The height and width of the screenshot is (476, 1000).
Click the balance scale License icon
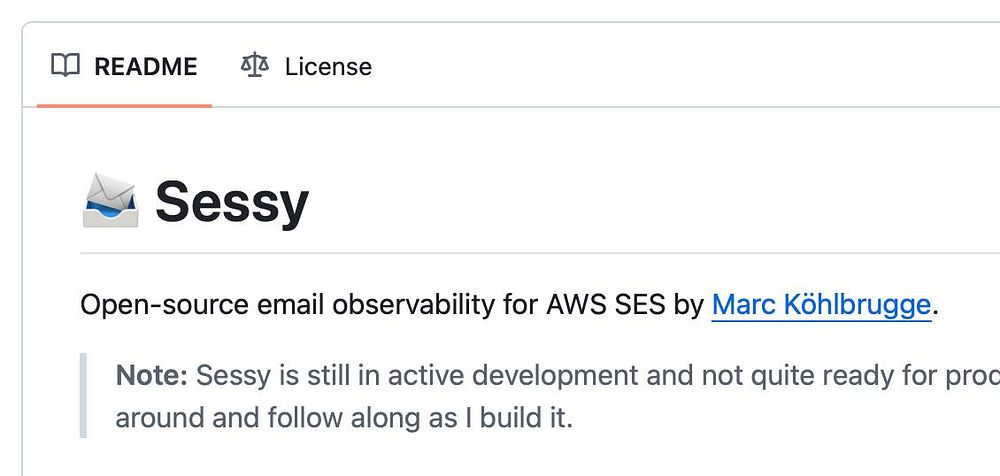pyautogui.click(x=255, y=66)
